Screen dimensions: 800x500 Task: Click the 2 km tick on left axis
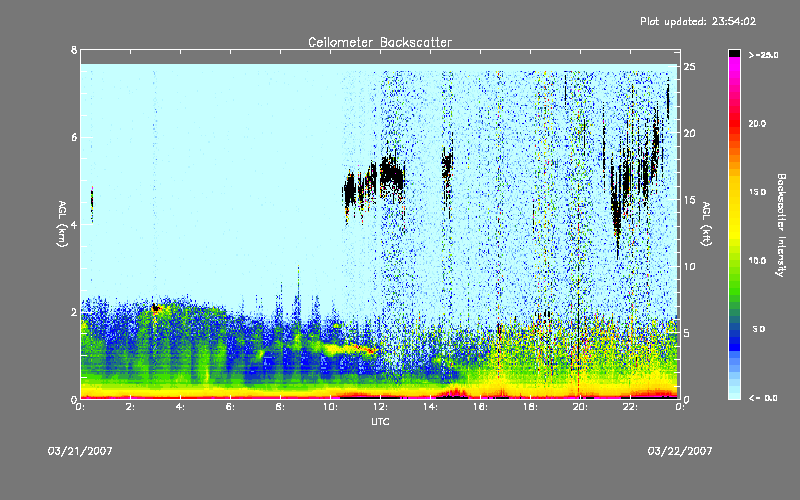click(x=74, y=312)
